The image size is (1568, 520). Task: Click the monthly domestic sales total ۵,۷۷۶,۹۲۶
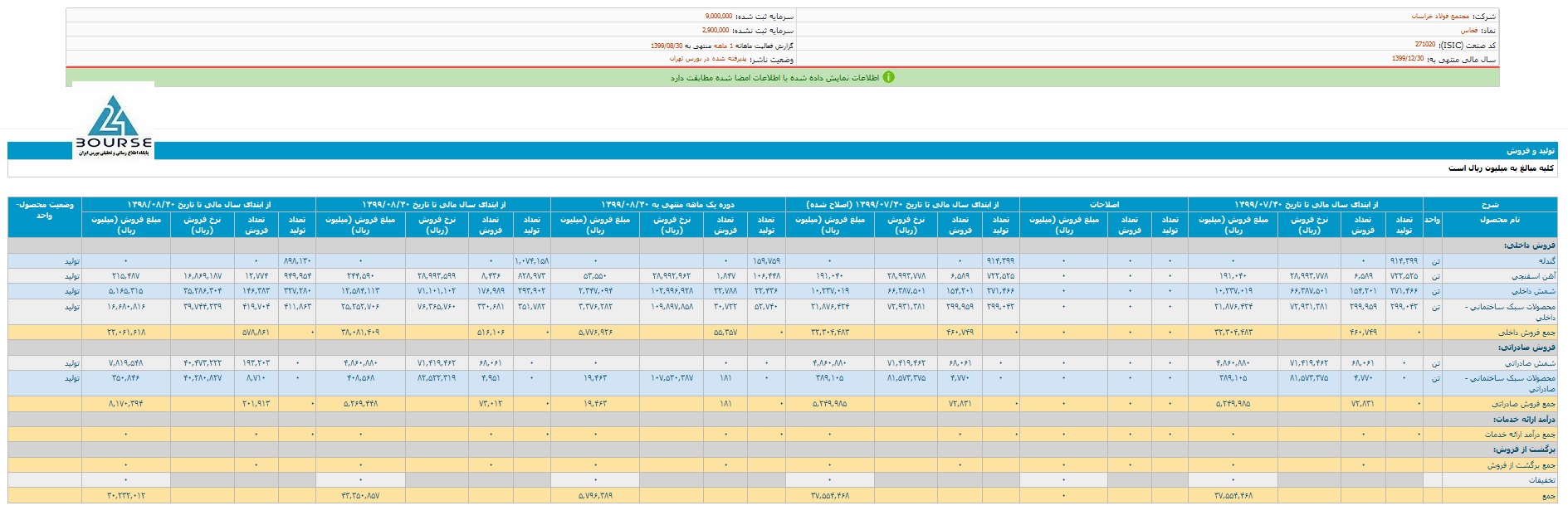(x=595, y=333)
